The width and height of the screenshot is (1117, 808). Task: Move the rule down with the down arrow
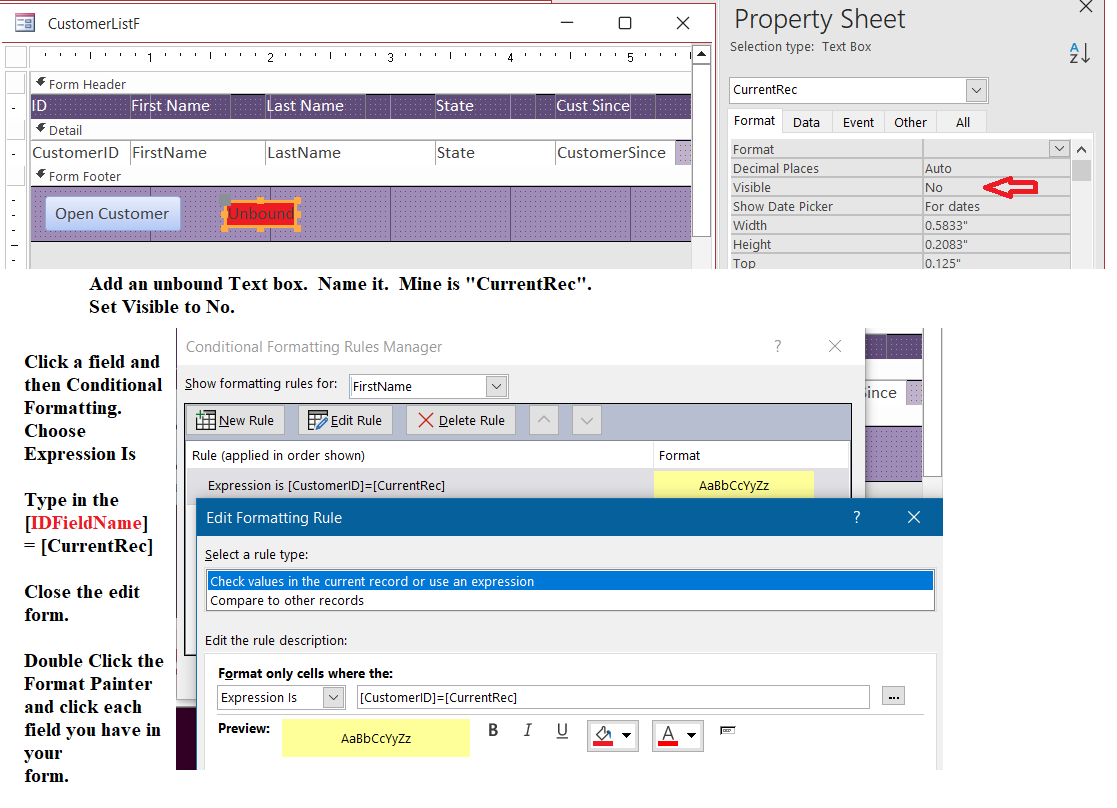[x=587, y=420]
